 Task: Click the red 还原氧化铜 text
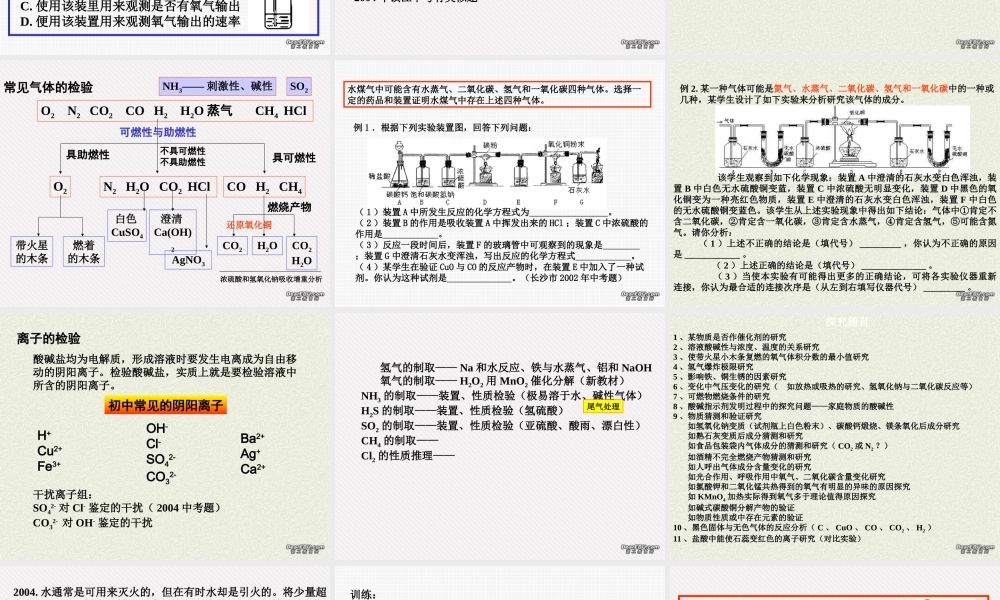[x=249, y=225]
